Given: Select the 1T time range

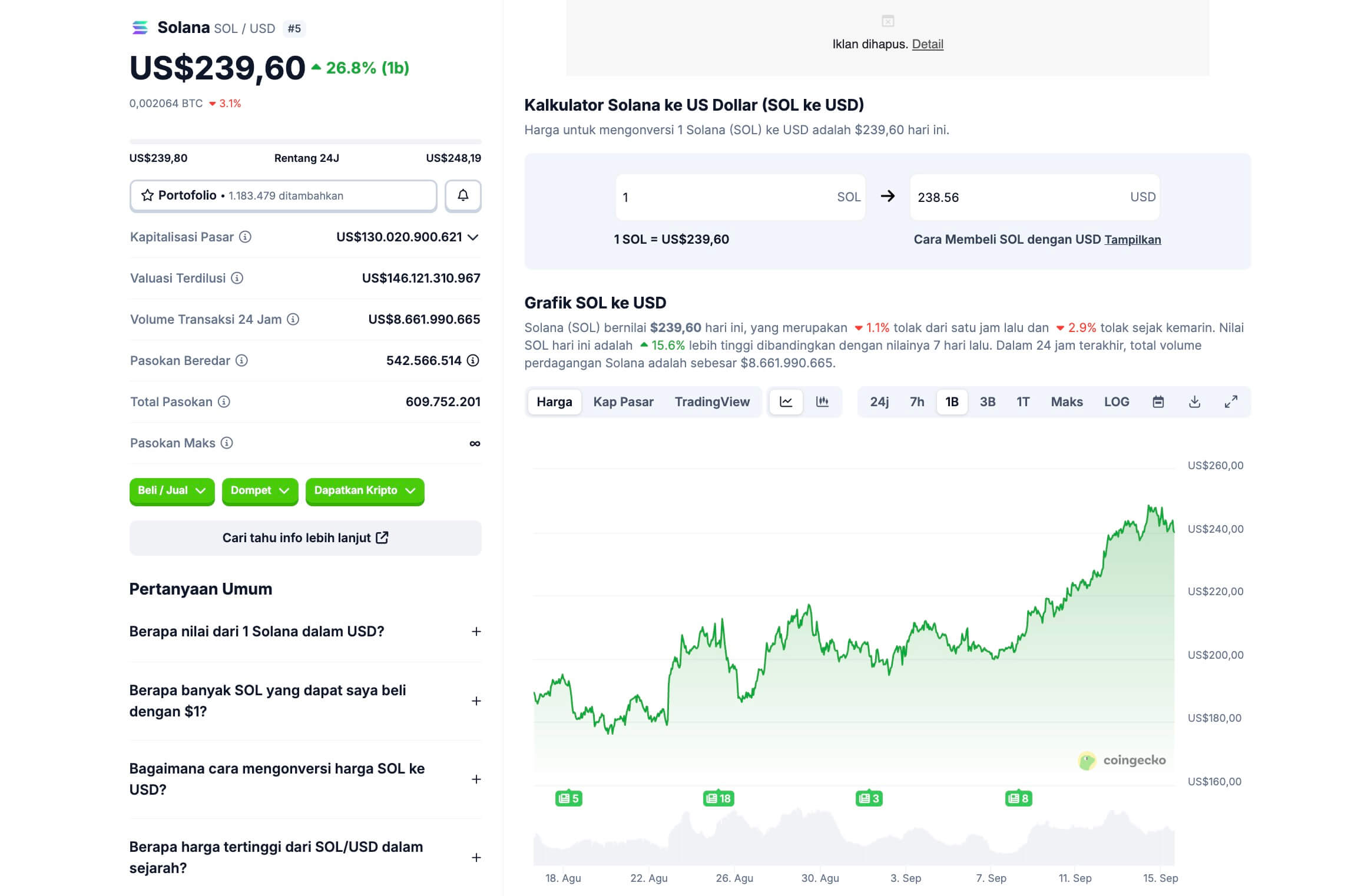Looking at the screenshot, I should tap(1023, 401).
